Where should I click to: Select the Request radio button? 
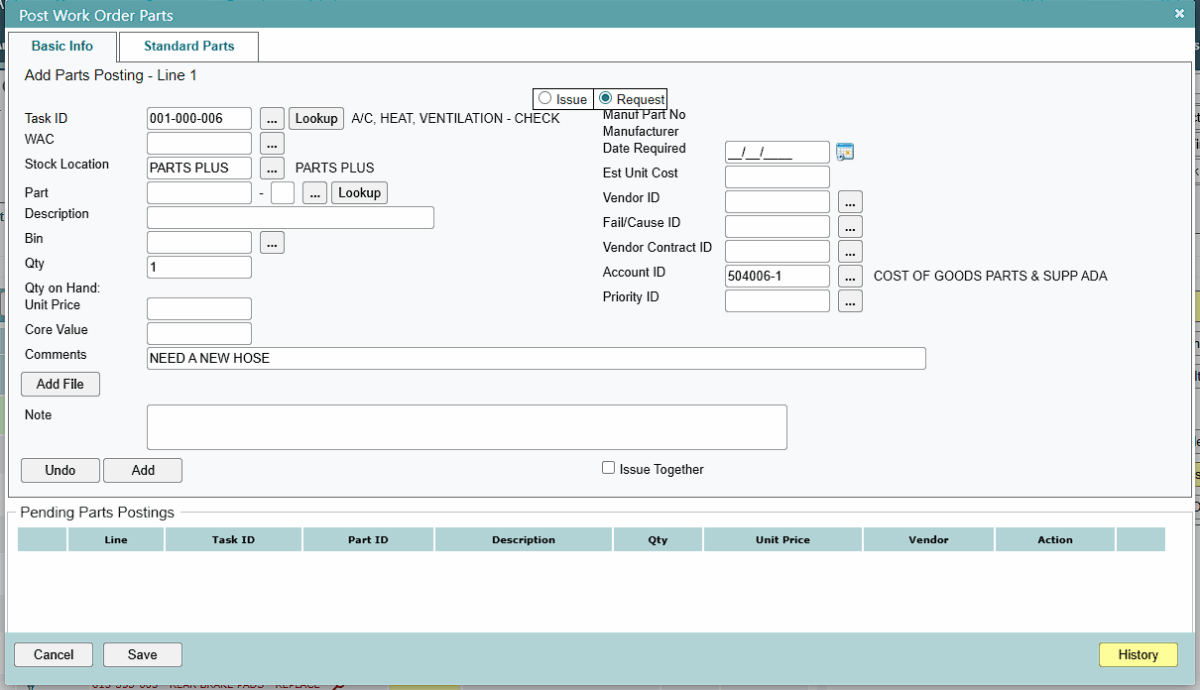click(x=605, y=98)
